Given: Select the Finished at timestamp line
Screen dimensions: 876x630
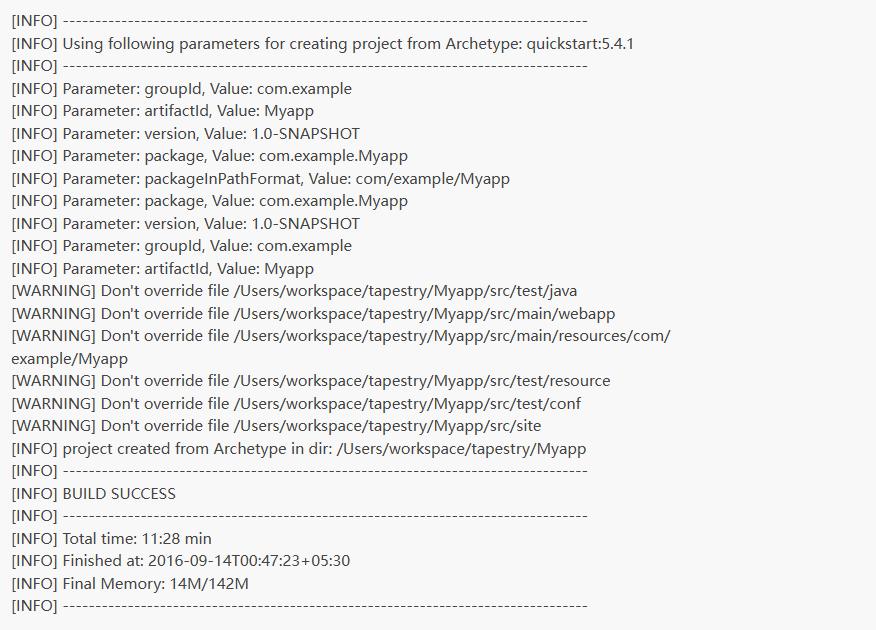Looking at the screenshot, I should click(180, 561).
